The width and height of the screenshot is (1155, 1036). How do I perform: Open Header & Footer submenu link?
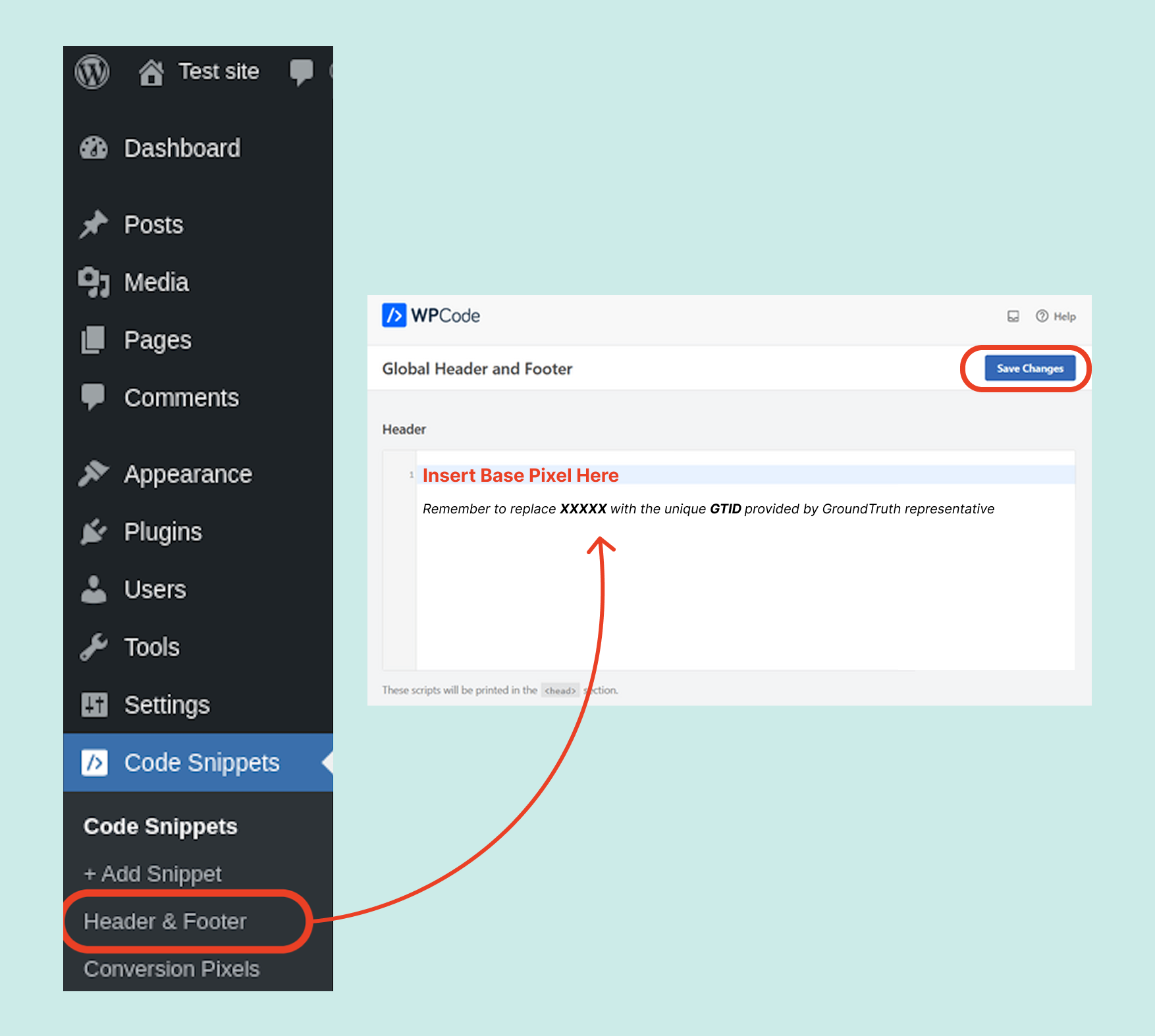[165, 921]
